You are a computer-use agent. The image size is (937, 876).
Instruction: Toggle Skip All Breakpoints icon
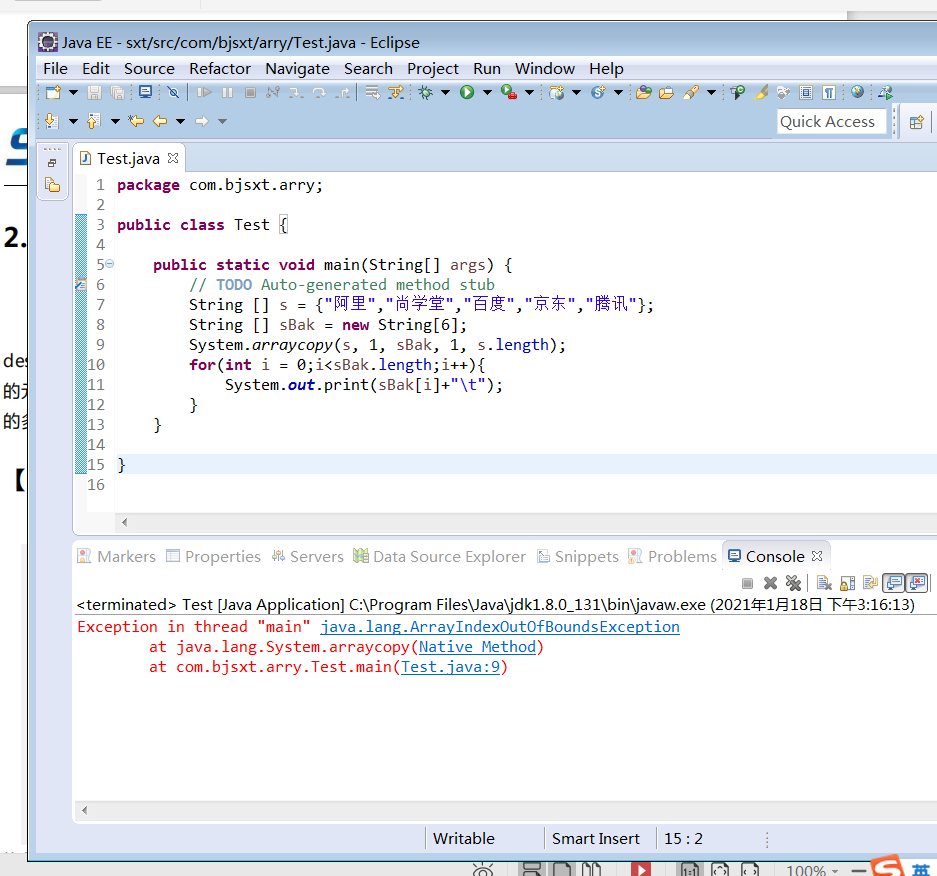tap(173, 93)
